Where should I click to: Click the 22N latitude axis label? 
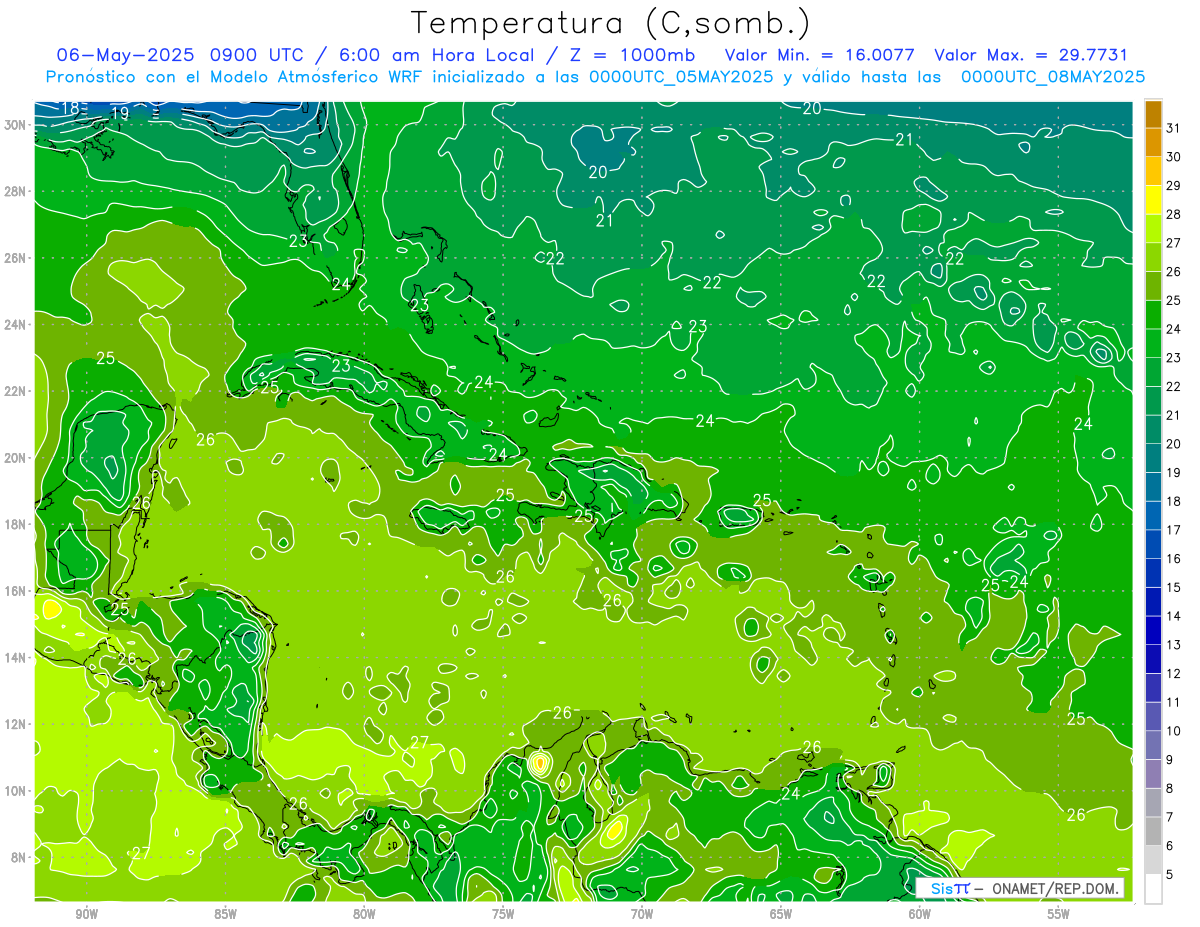(x=17, y=391)
